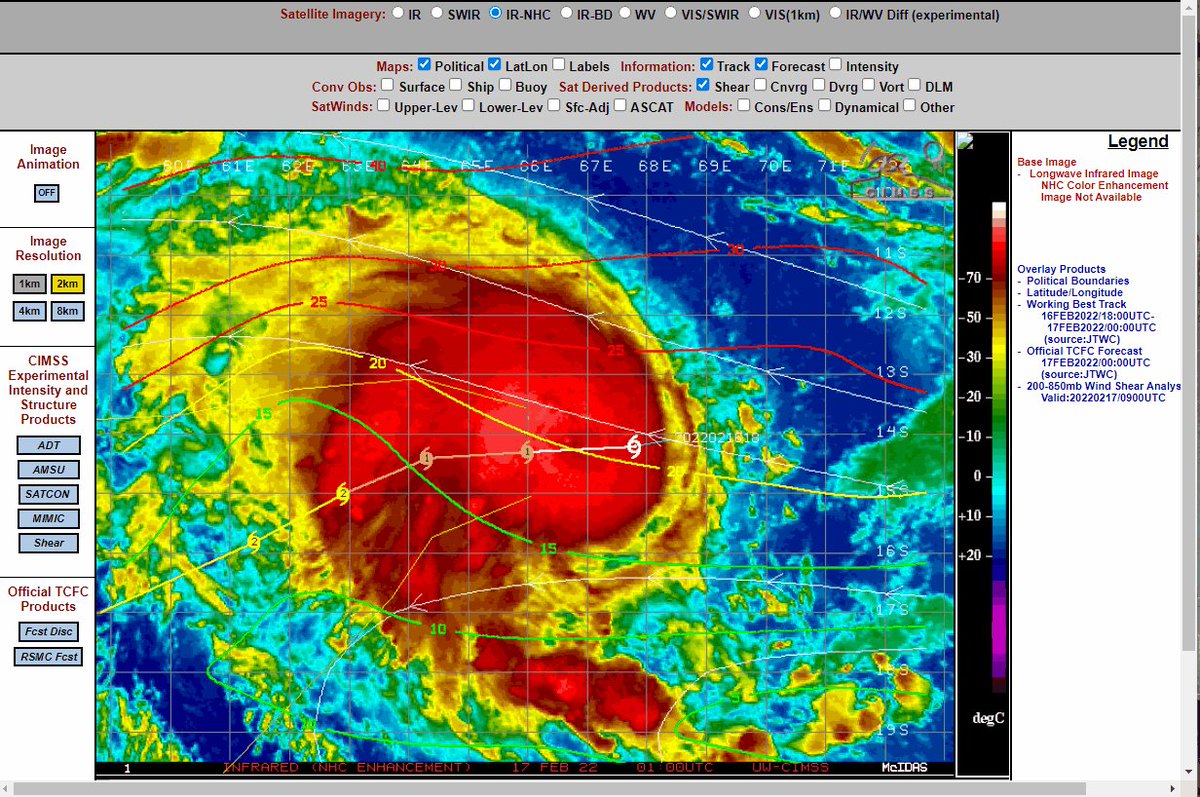Click the Working Best Track legend entry
The image size is (1200, 797).
coord(1076,304)
